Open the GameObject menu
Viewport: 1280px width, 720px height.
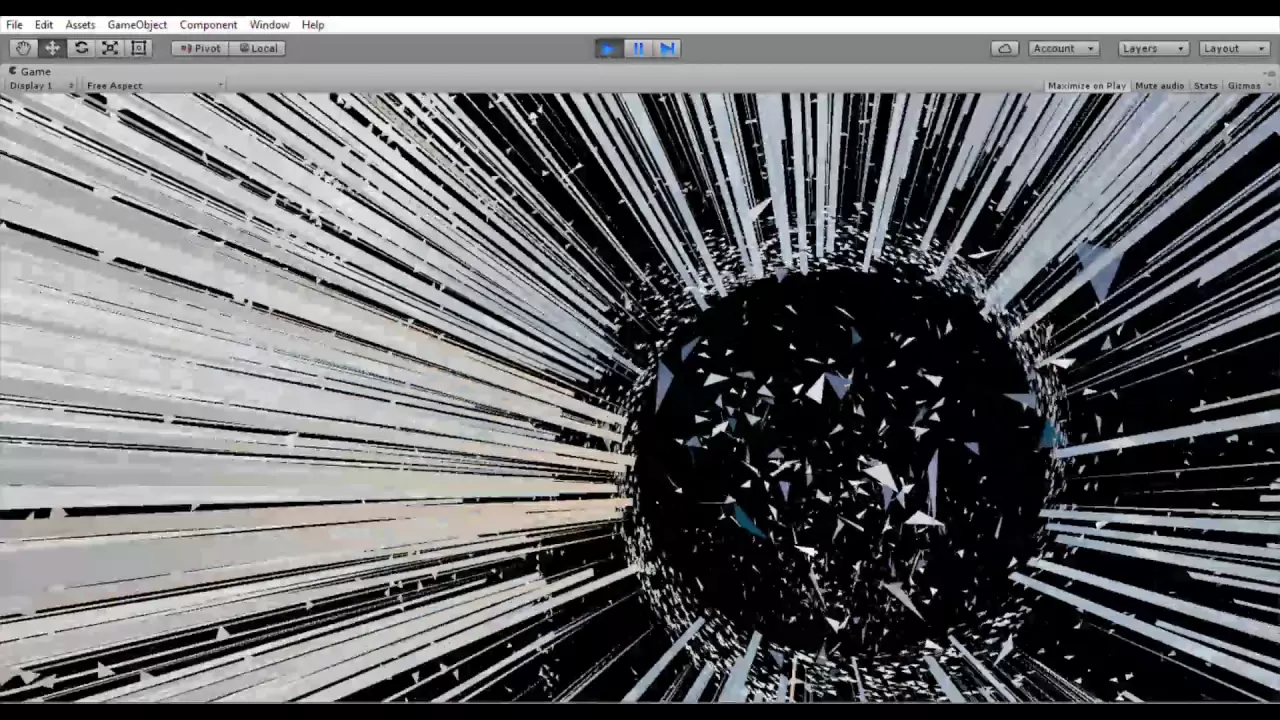point(137,24)
